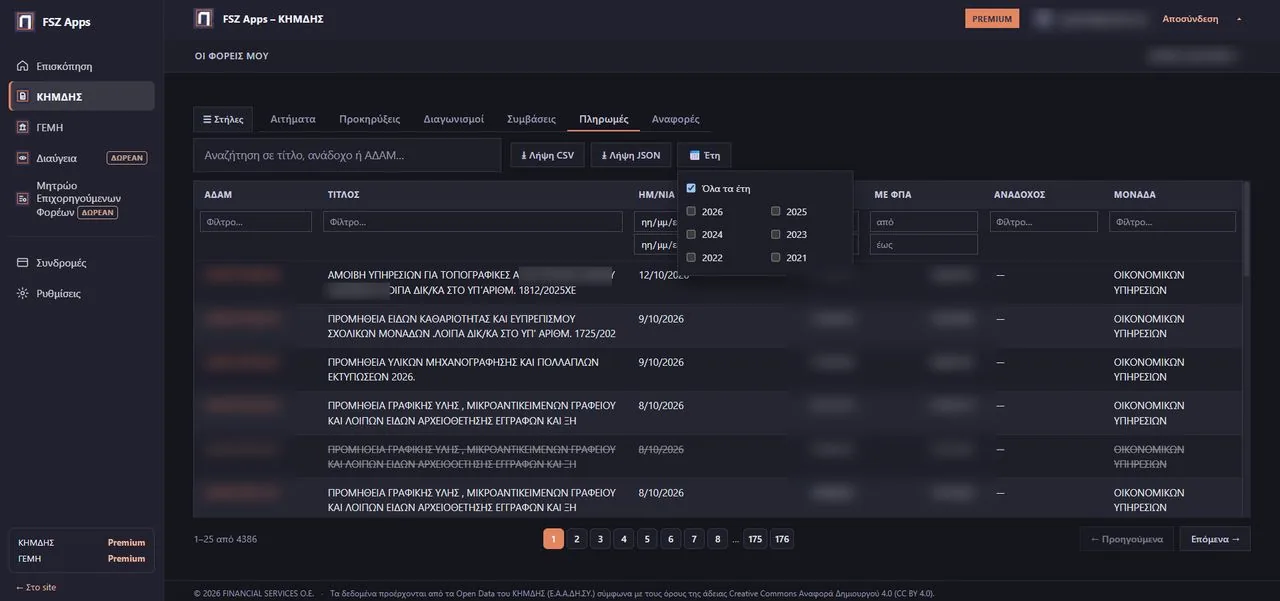Screen dimensions: 1280x601
Task: Open Συνδρομές via its card icon
Action: (x=23, y=263)
